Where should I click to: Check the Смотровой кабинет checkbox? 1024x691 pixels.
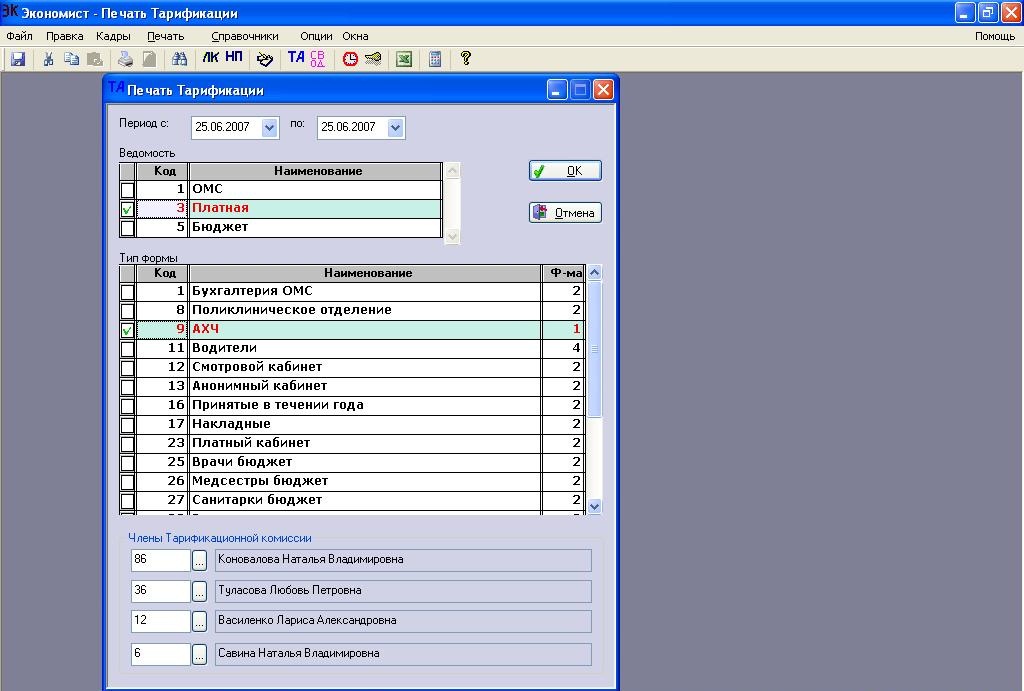[127, 368]
